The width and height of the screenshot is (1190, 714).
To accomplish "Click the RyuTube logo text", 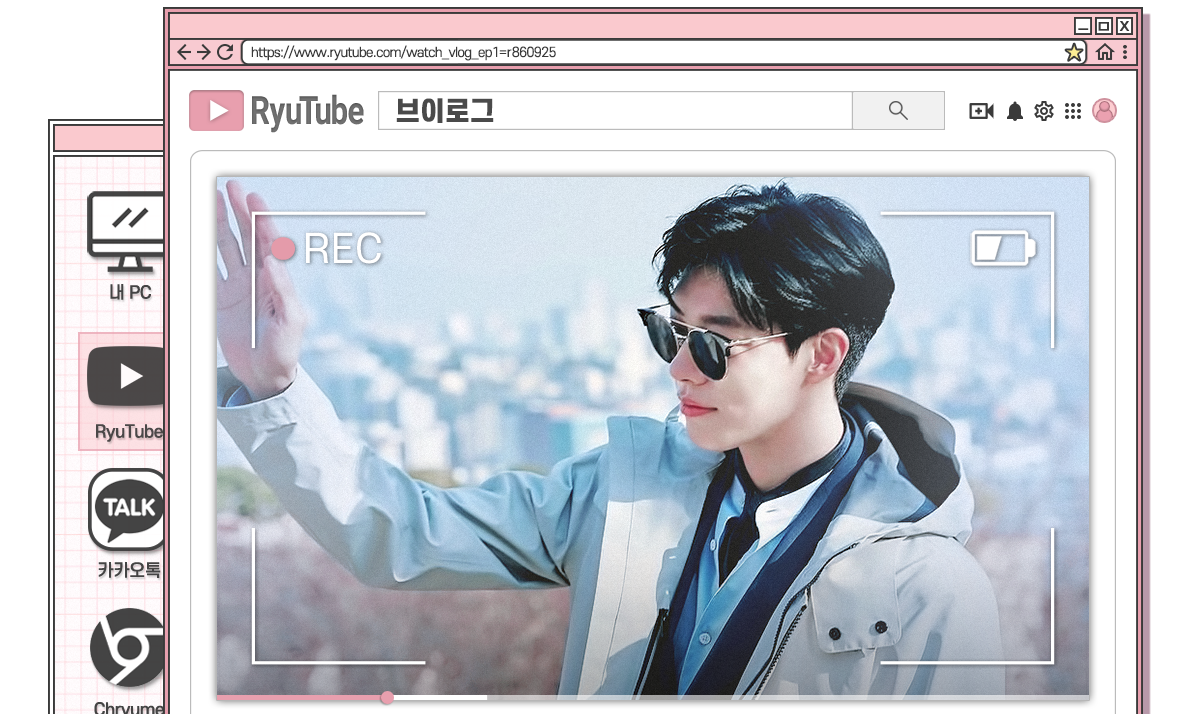I will coord(307,112).
